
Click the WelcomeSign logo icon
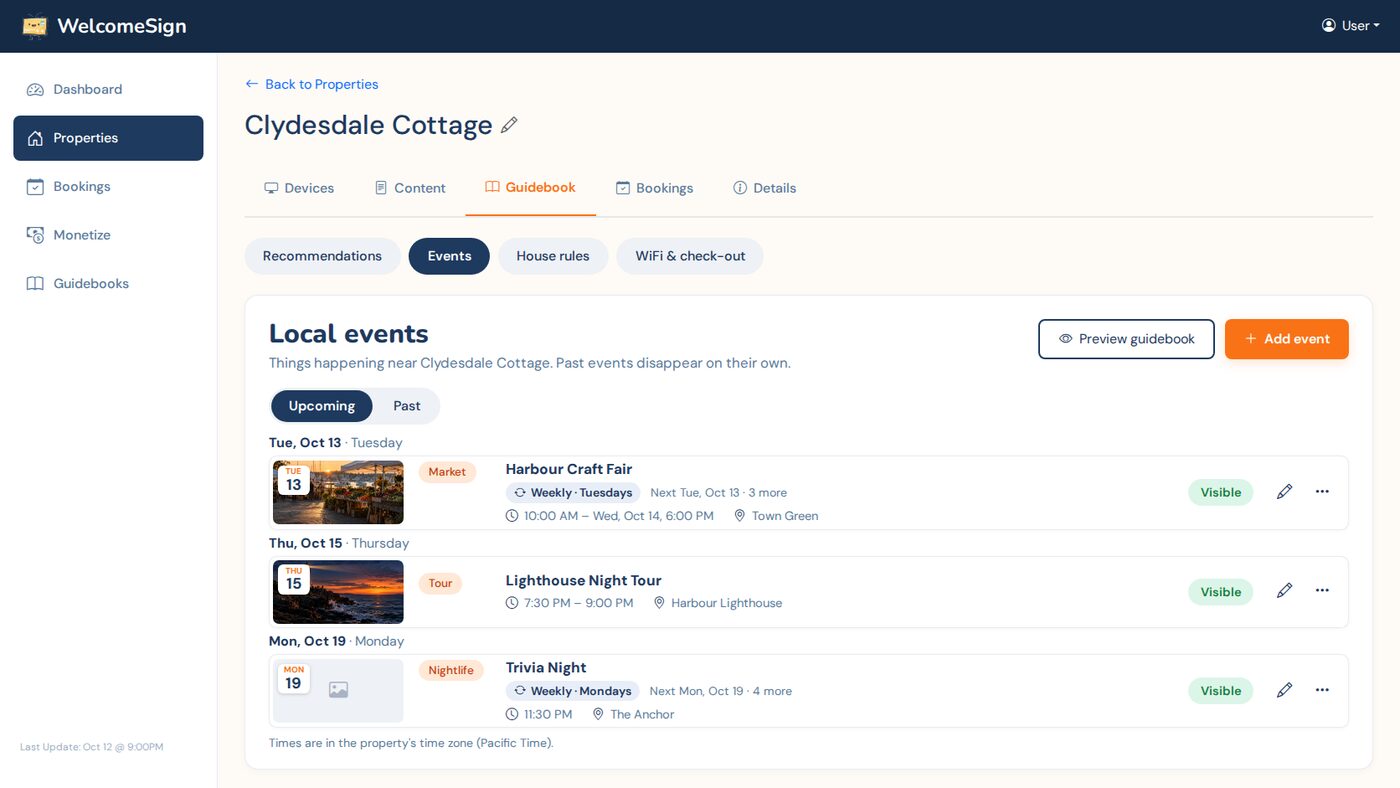tap(35, 26)
